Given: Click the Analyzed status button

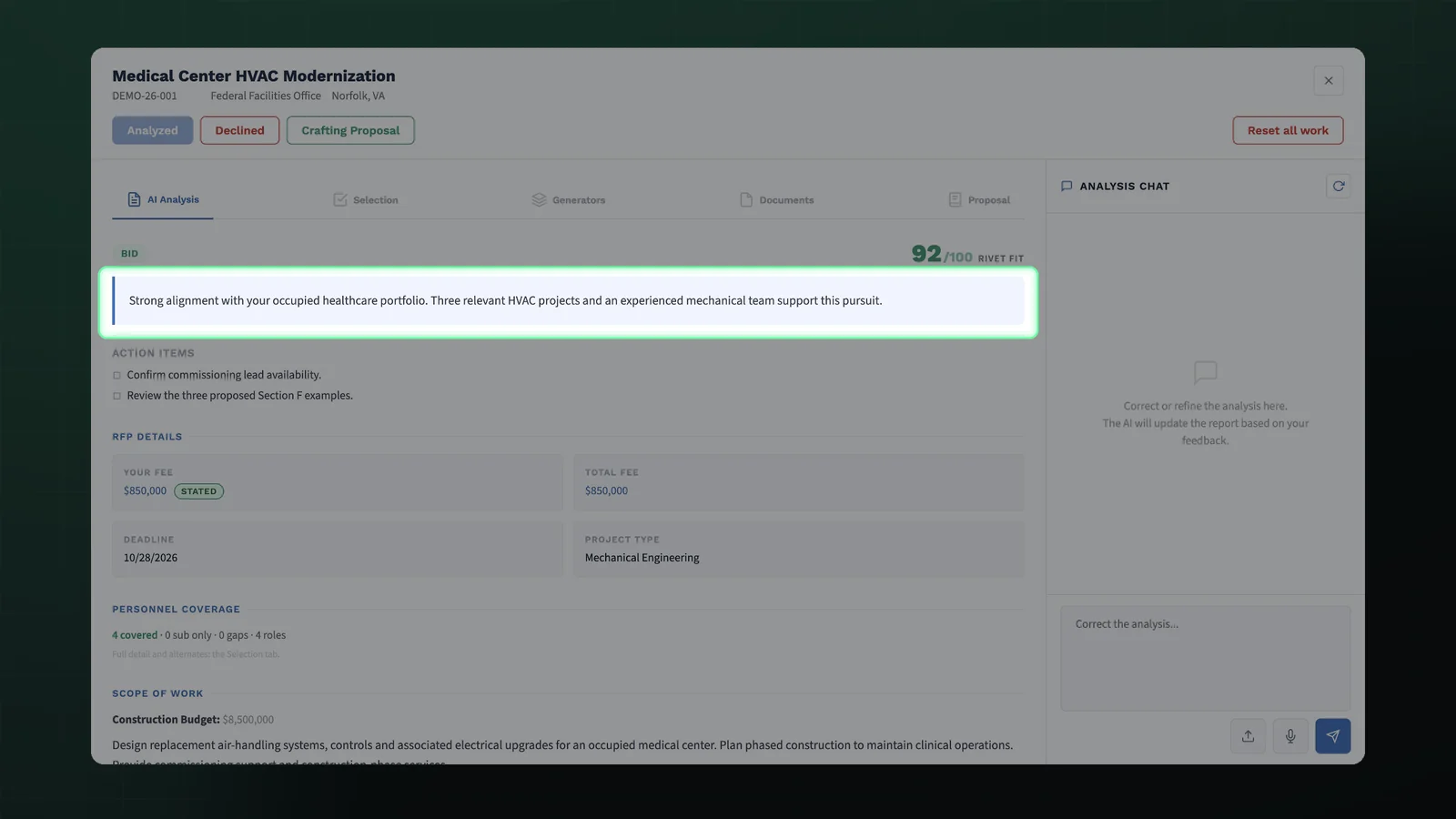Looking at the screenshot, I should [152, 130].
